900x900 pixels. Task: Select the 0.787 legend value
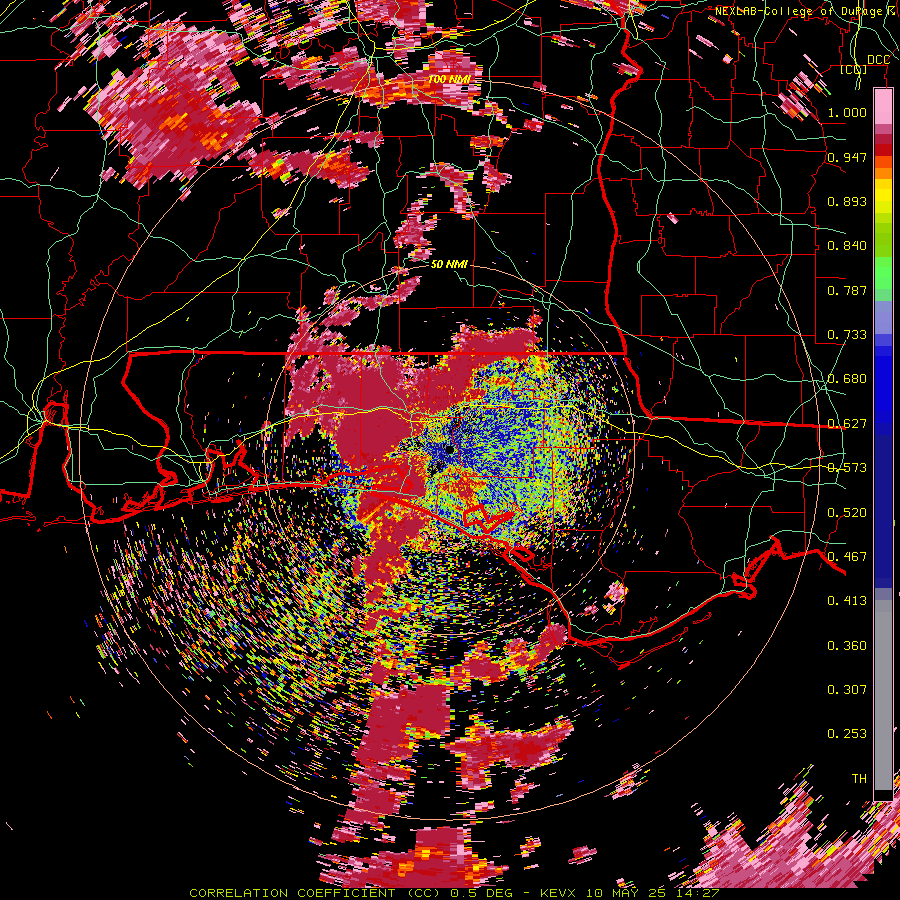click(x=847, y=290)
